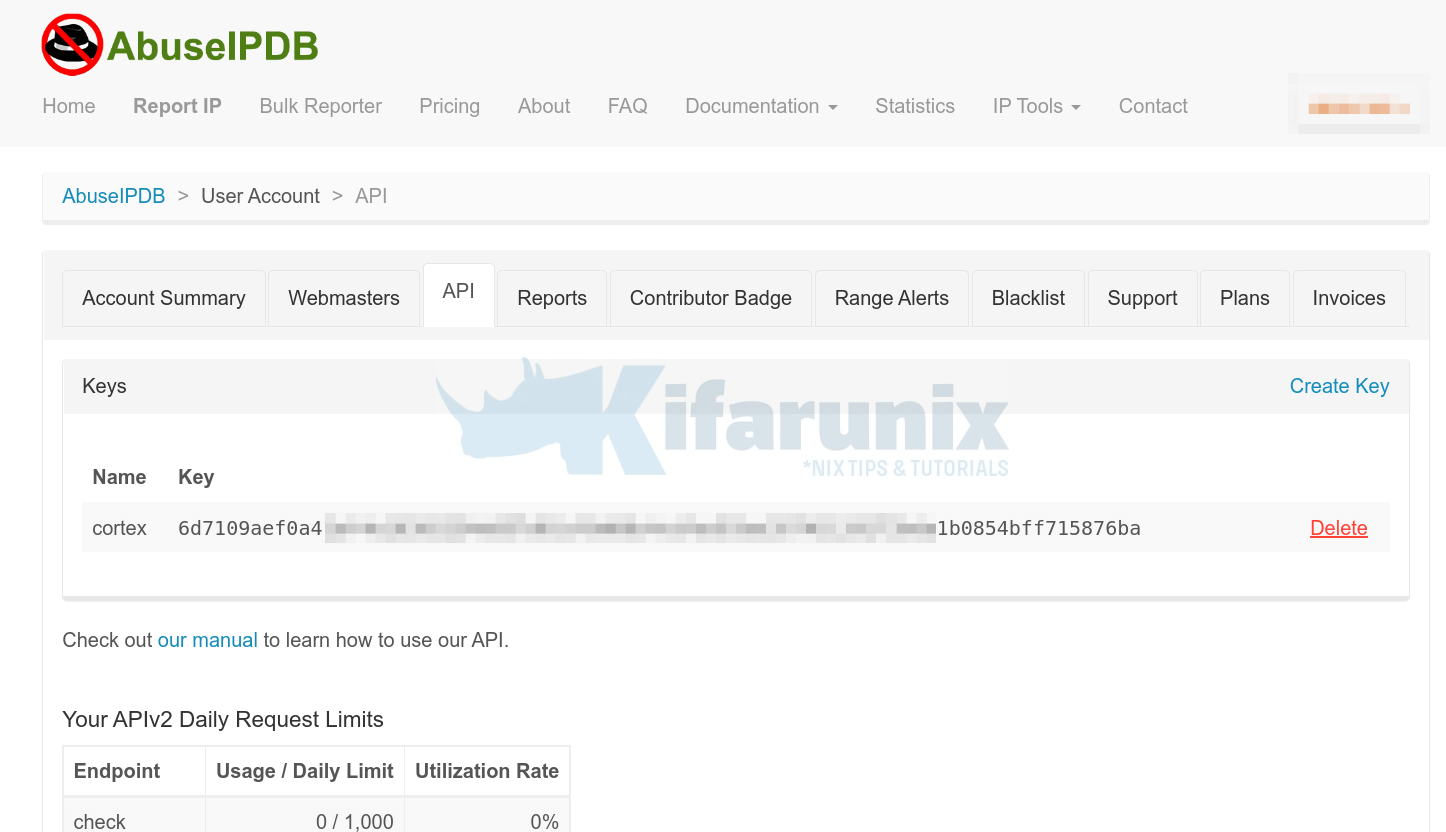Image resolution: width=1446 pixels, height=832 pixels.
Task: Switch to the Support tab
Action: point(1143,298)
